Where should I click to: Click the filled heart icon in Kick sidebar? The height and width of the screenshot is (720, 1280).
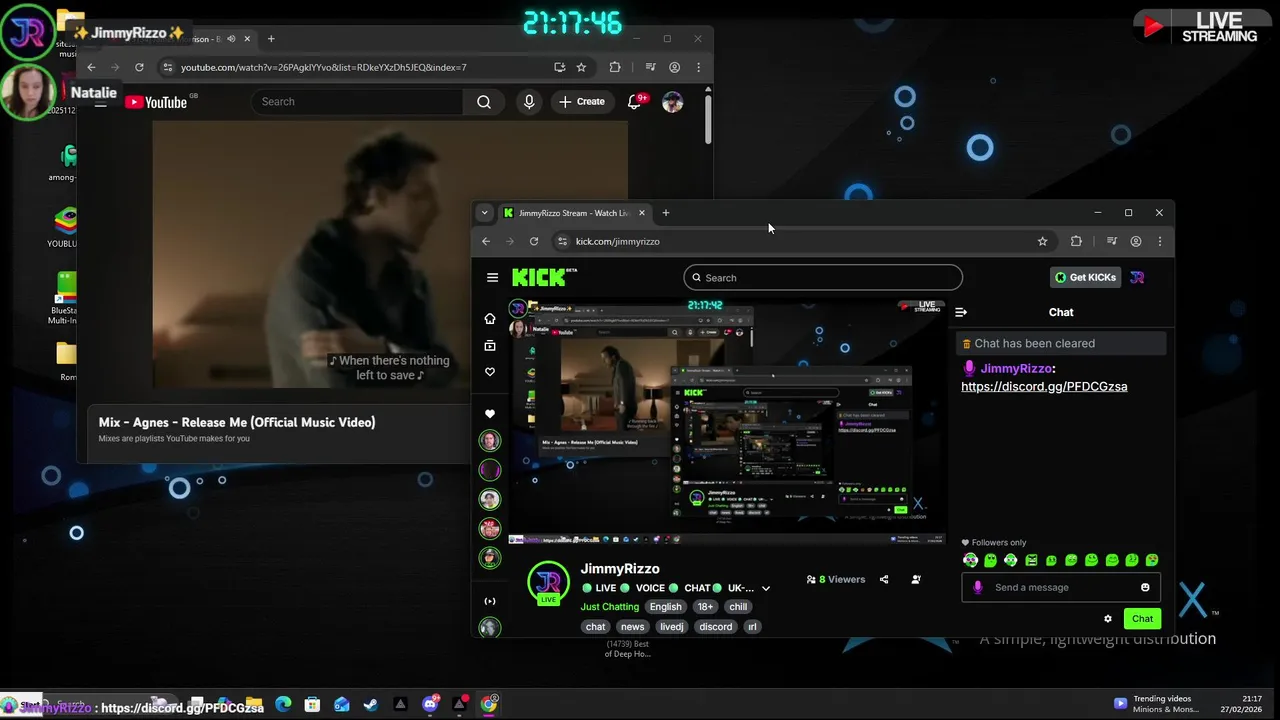point(489,414)
